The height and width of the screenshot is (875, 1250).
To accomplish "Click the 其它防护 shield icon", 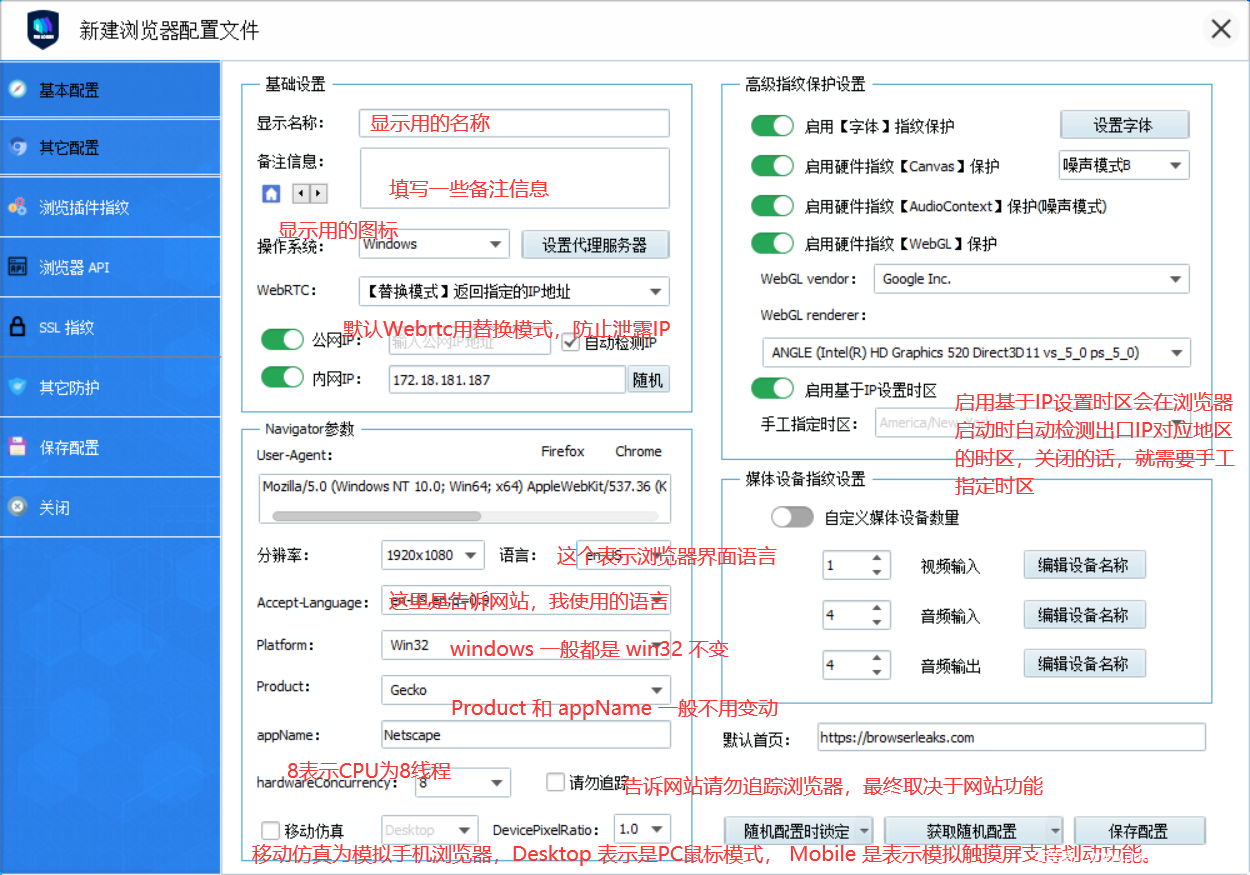I will [17, 387].
